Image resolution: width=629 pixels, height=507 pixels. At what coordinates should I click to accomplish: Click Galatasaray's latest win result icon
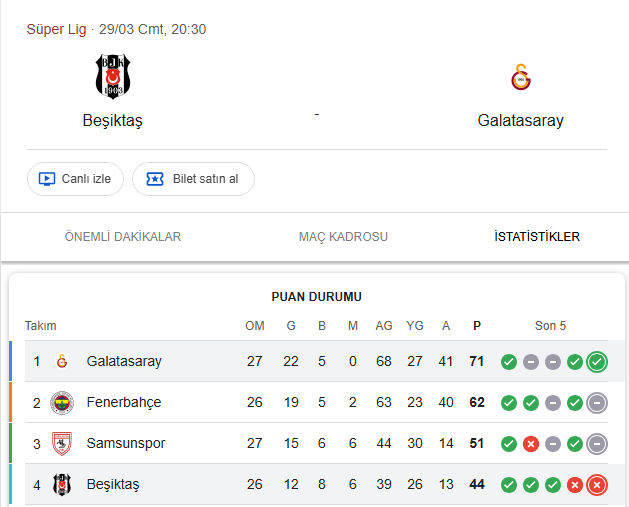pos(597,361)
